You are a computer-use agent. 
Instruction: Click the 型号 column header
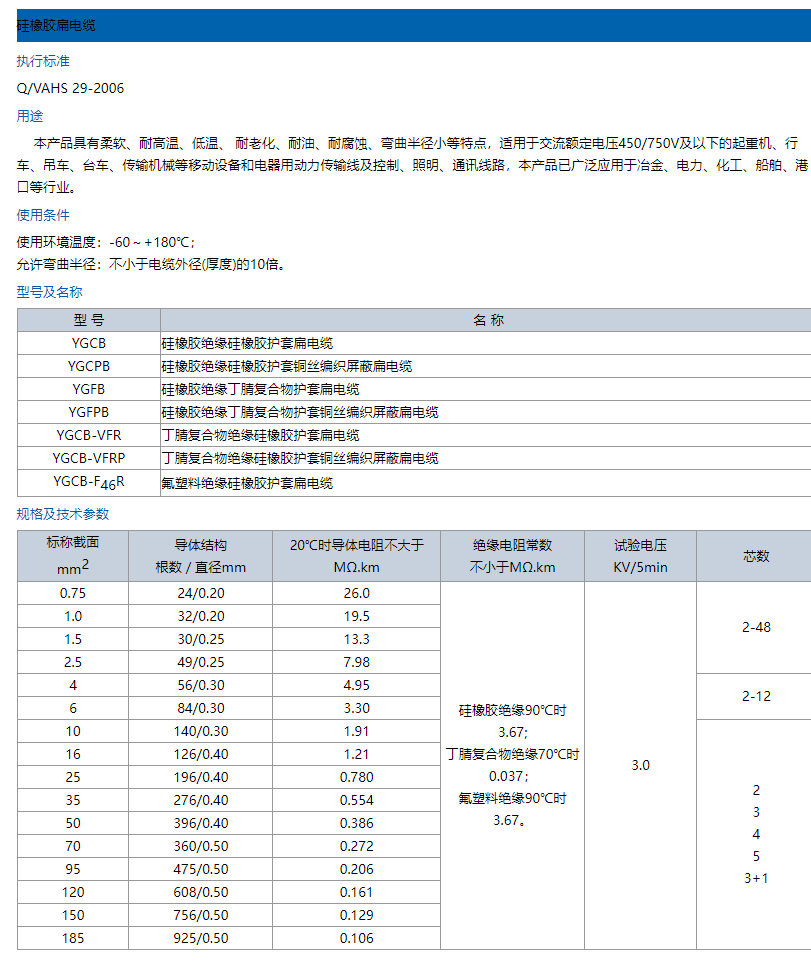pos(88,320)
